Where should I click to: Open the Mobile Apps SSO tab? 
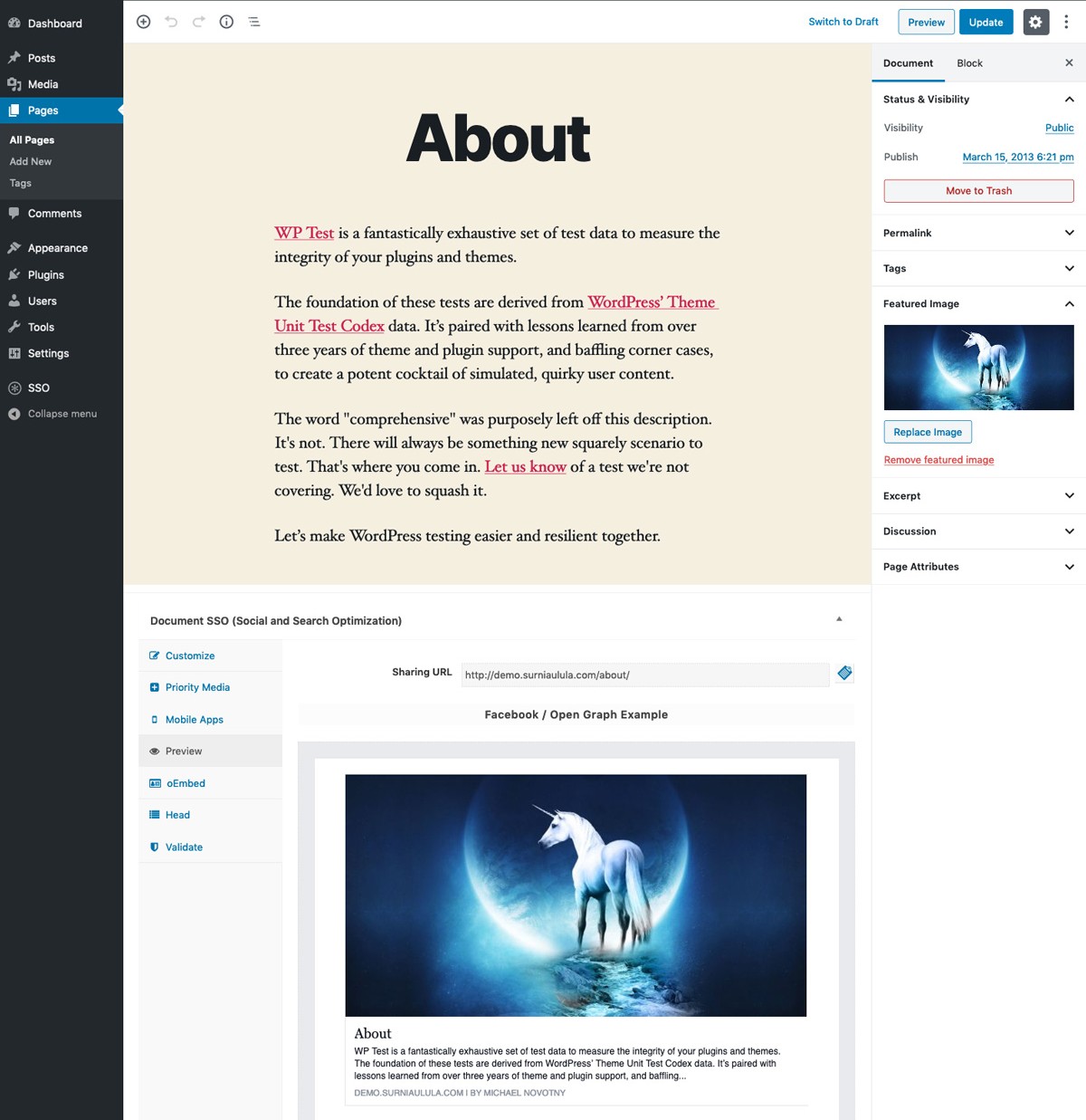tap(210, 720)
